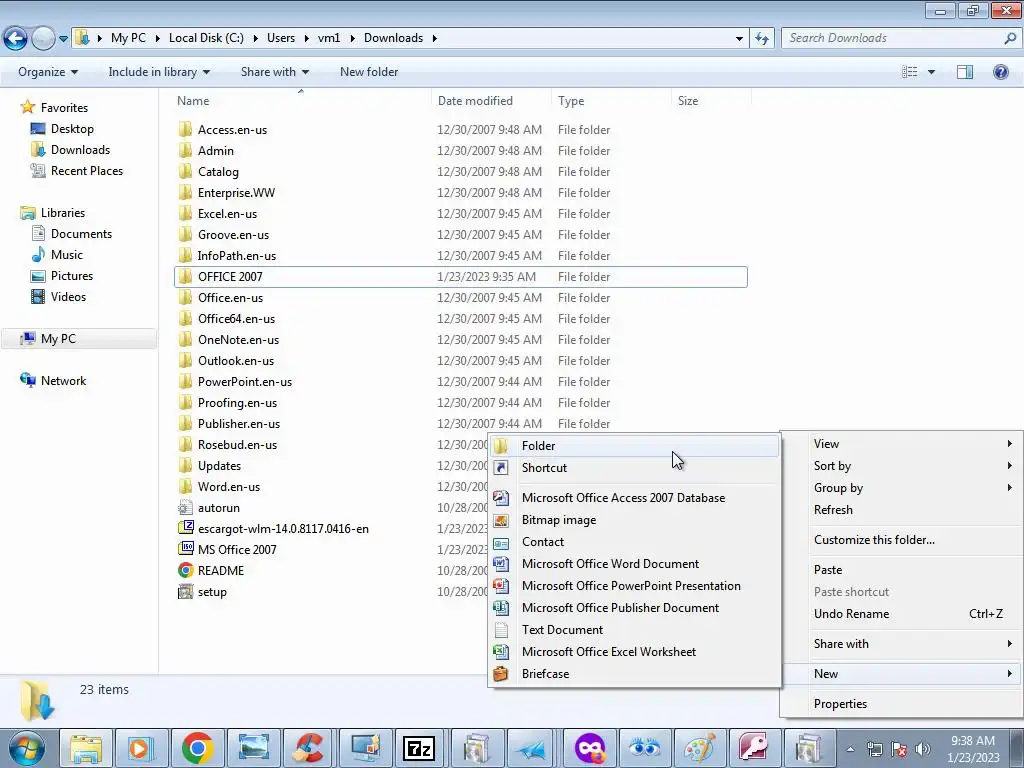
Task: Open the Organize dropdown
Action: [x=48, y=72]
